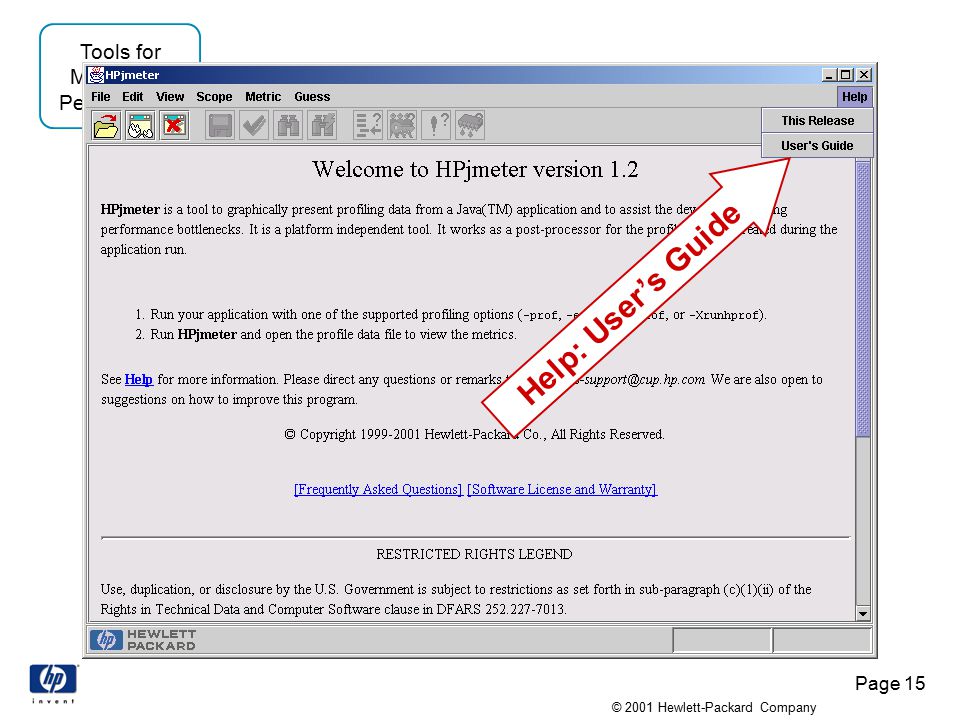Image resolution: width=960 pixels, height=720 pixels.
Task: Open the Frequently Asked Questions link
Action: coord(378,489)
